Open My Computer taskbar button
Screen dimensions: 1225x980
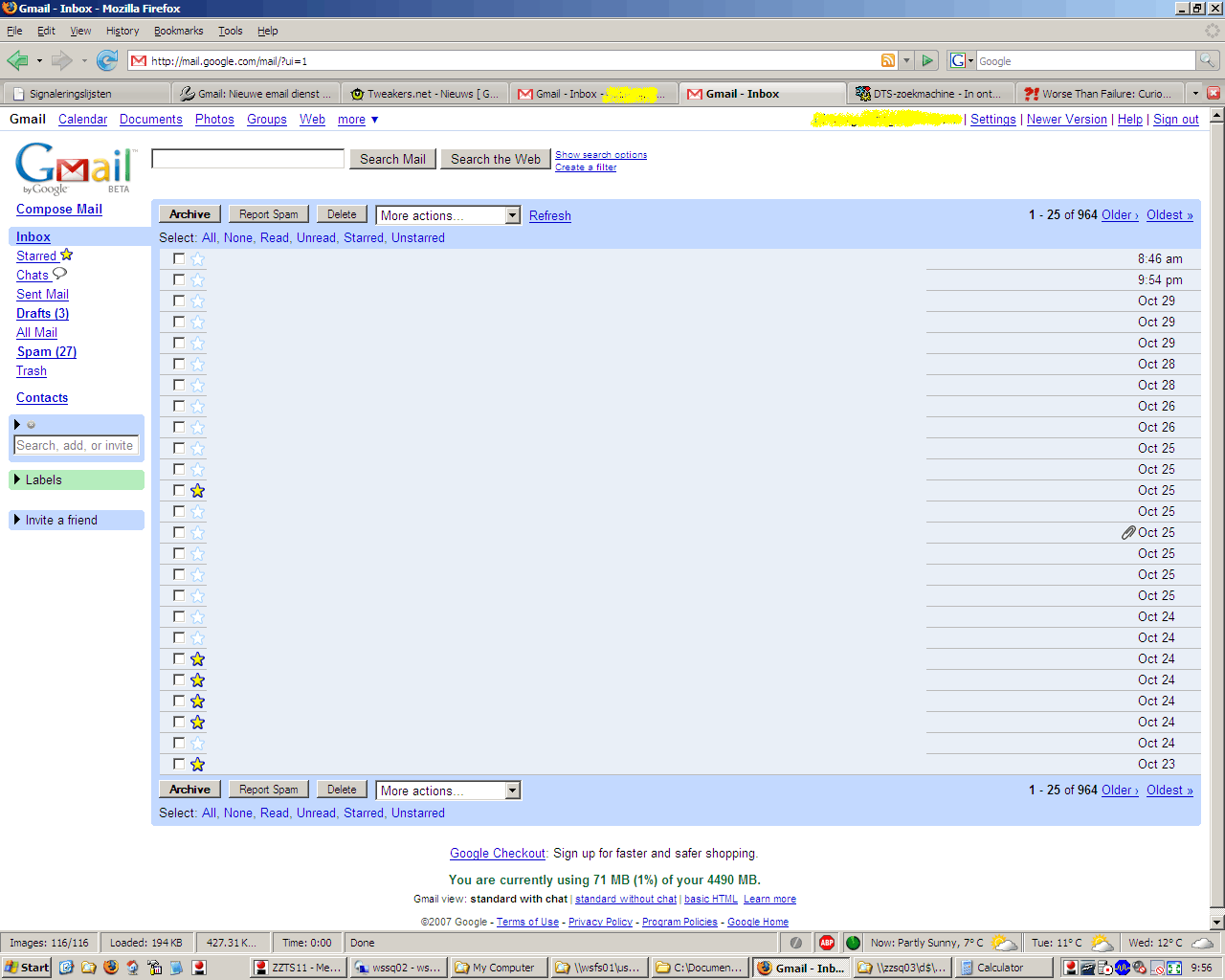point(499,968)
